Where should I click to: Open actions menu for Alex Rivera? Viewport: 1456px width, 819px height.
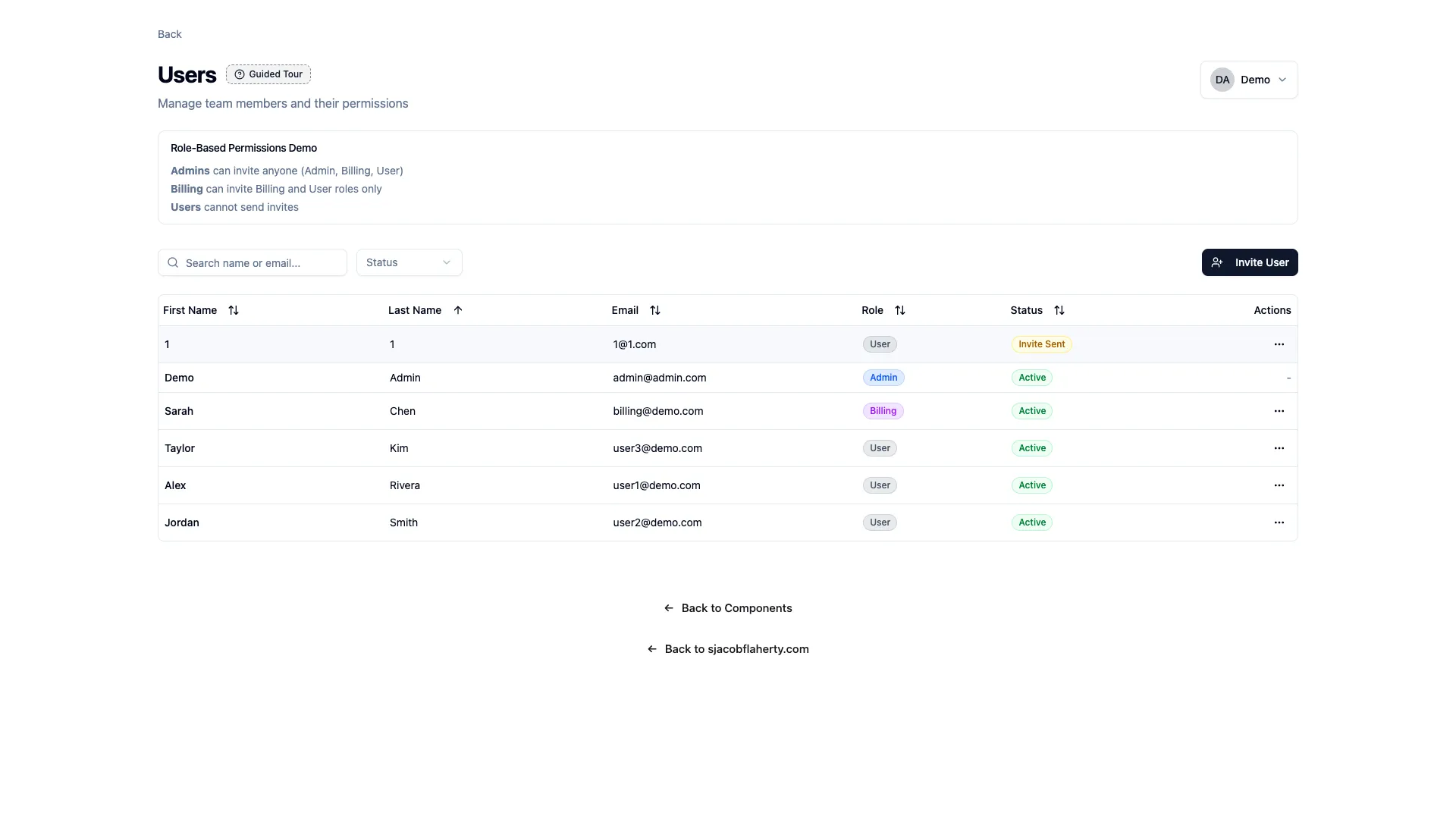pyautogui.click(x=1279, y=485)
